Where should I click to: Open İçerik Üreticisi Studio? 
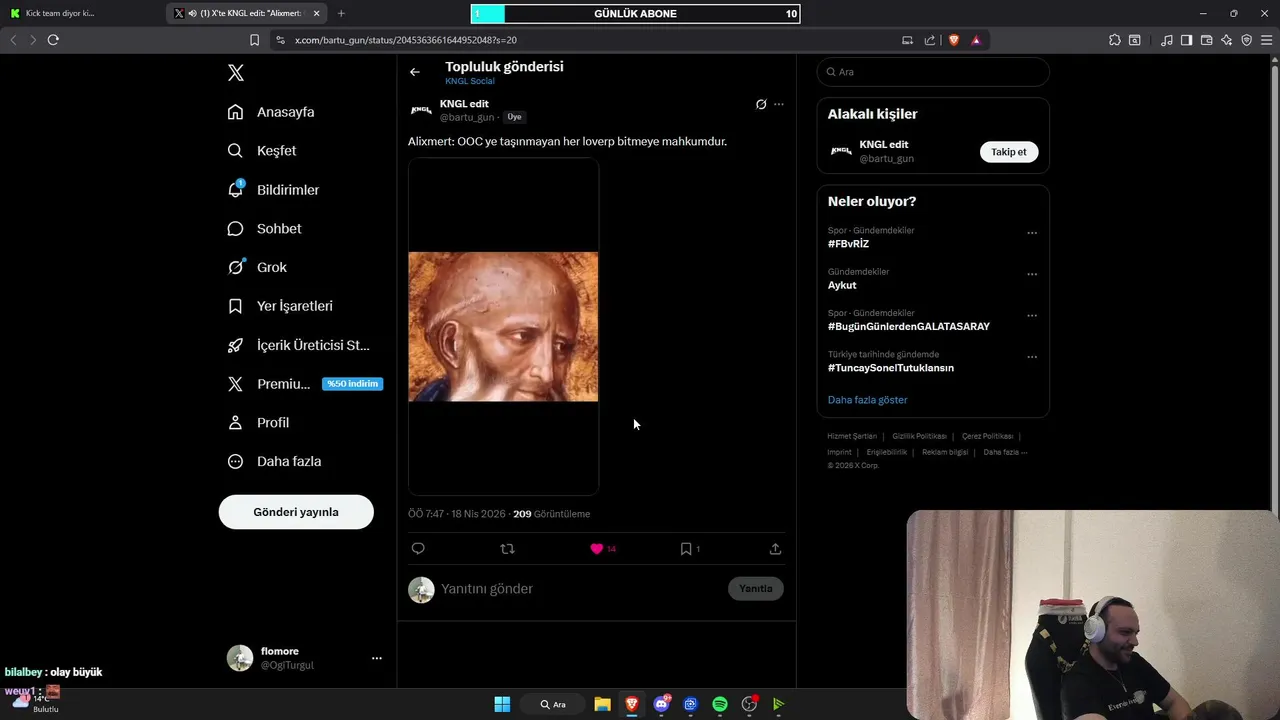(298, 345)
